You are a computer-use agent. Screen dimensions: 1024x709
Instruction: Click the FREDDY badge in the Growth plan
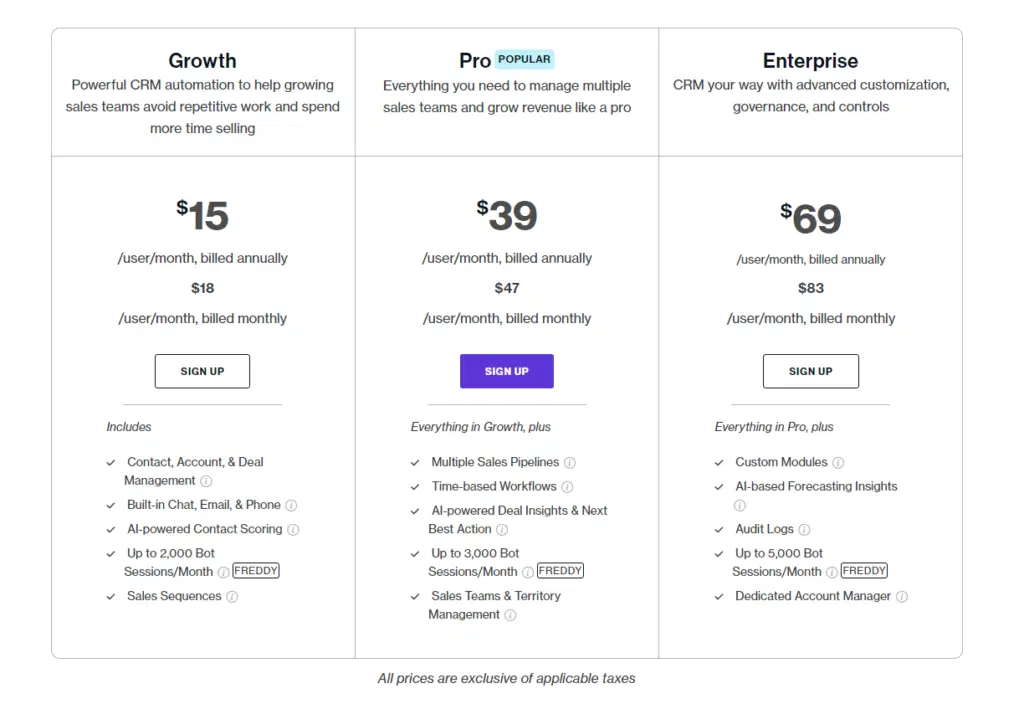coord(256,571)
